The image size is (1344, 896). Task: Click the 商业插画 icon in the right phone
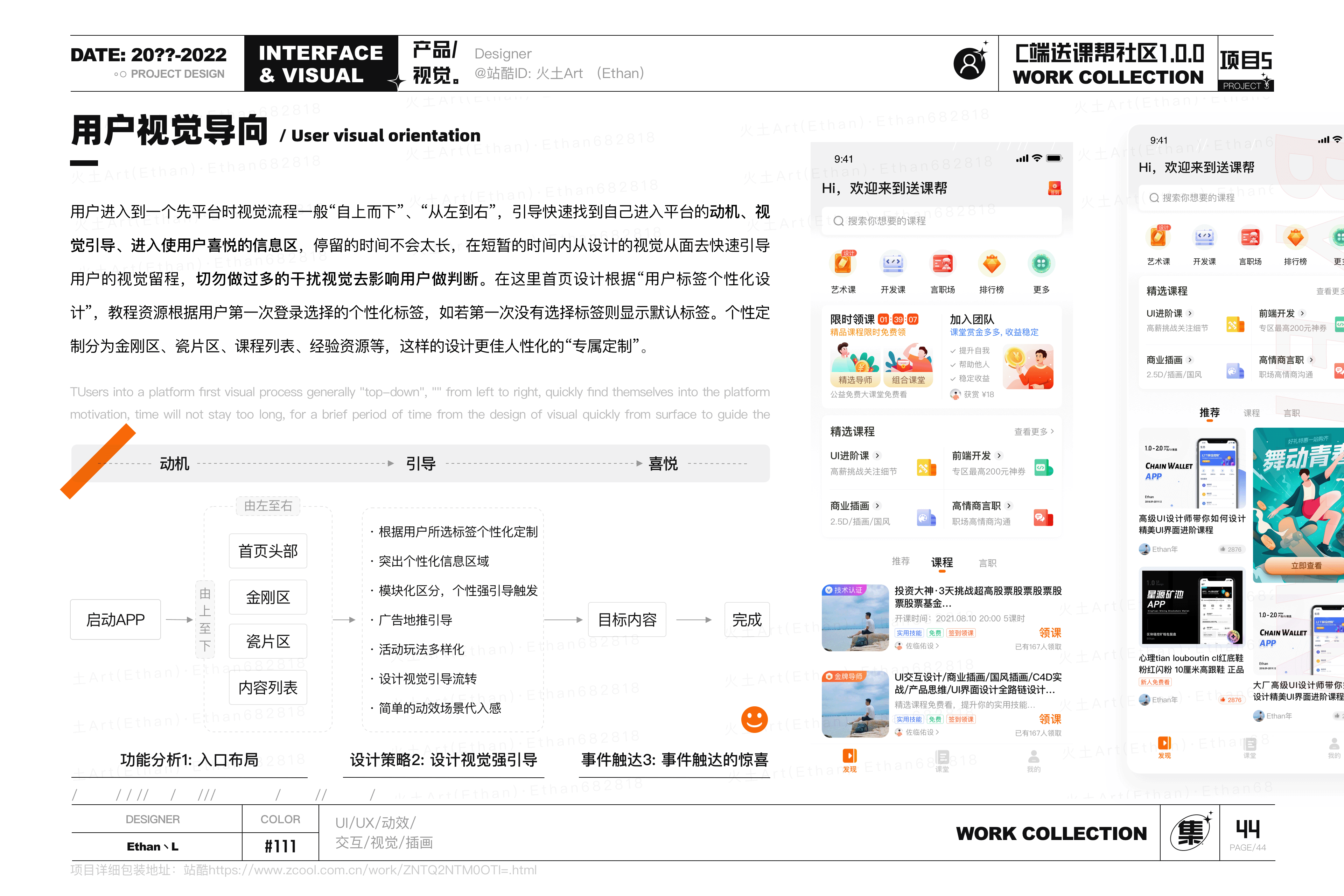(1235, 371)
